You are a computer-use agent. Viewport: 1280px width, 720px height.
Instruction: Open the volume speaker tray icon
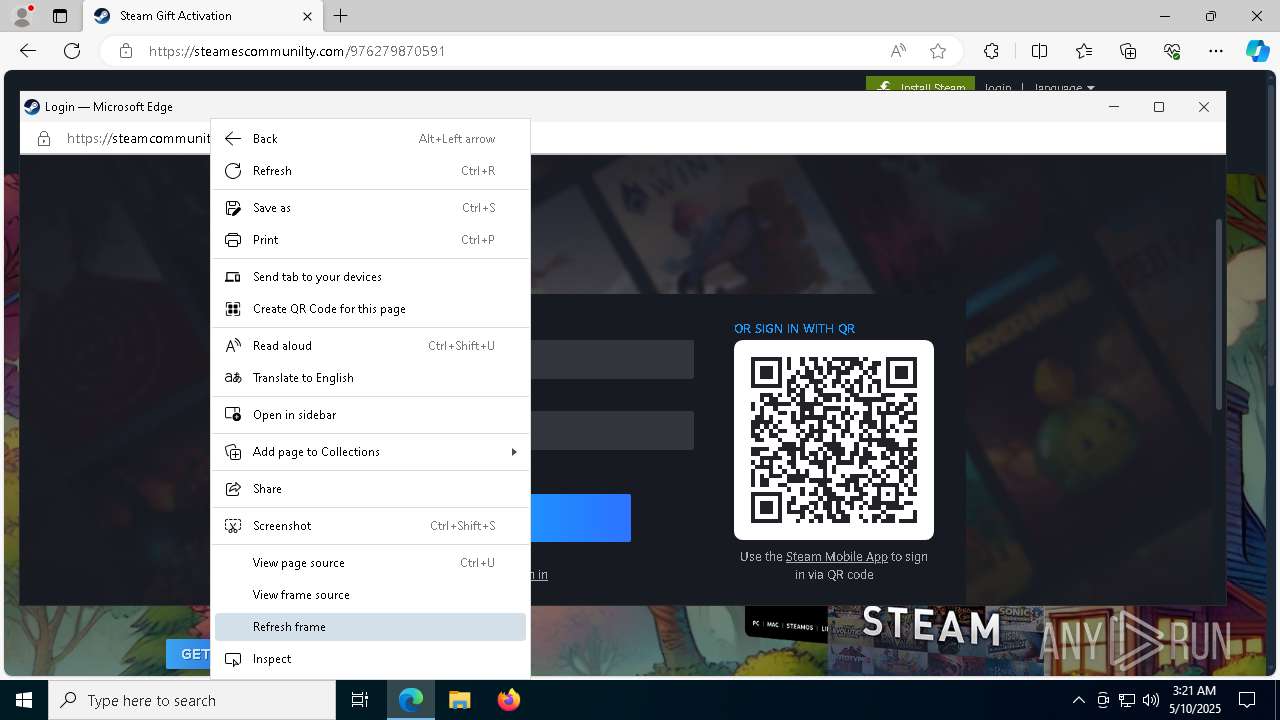coord(1150,700)
